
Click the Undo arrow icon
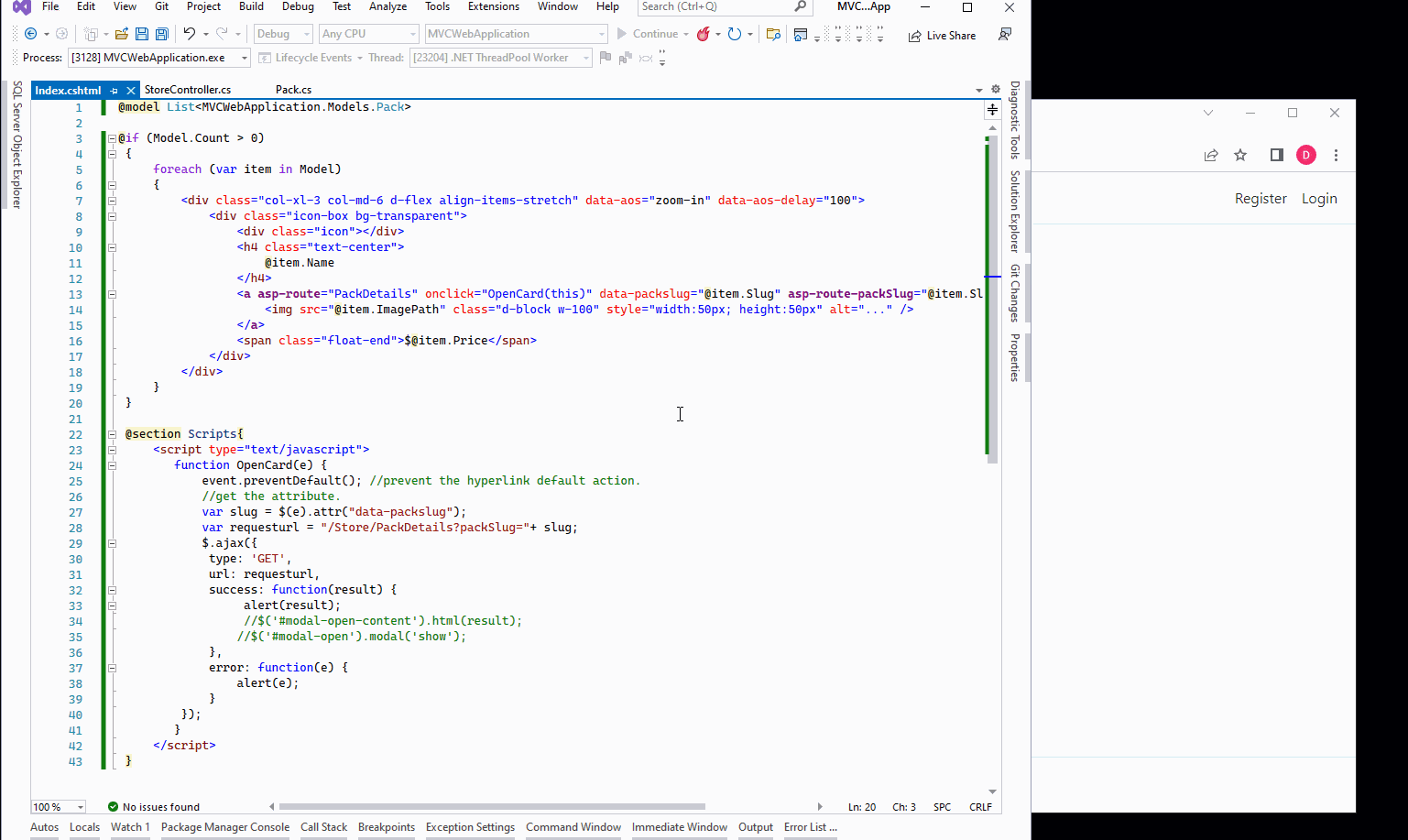(x=189, y=34)
